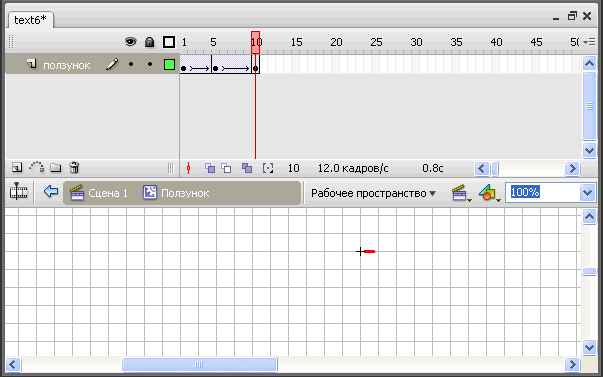The width and height of the screenshot is (603, 377).
Task: Click the 0.8c elapsed time value
Action: coord(433,168)
